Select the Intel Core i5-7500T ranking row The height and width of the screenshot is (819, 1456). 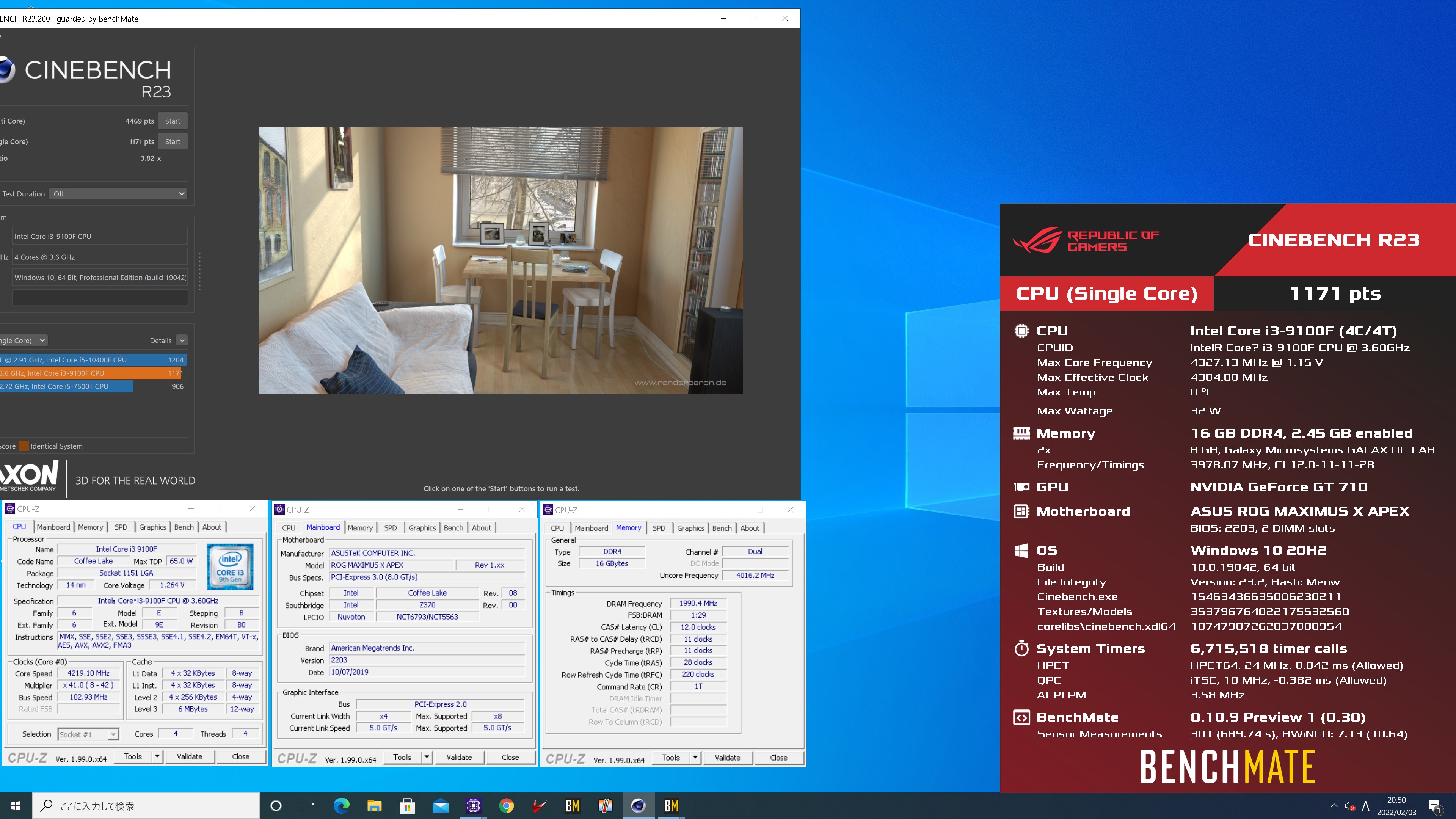click(93, 387)
